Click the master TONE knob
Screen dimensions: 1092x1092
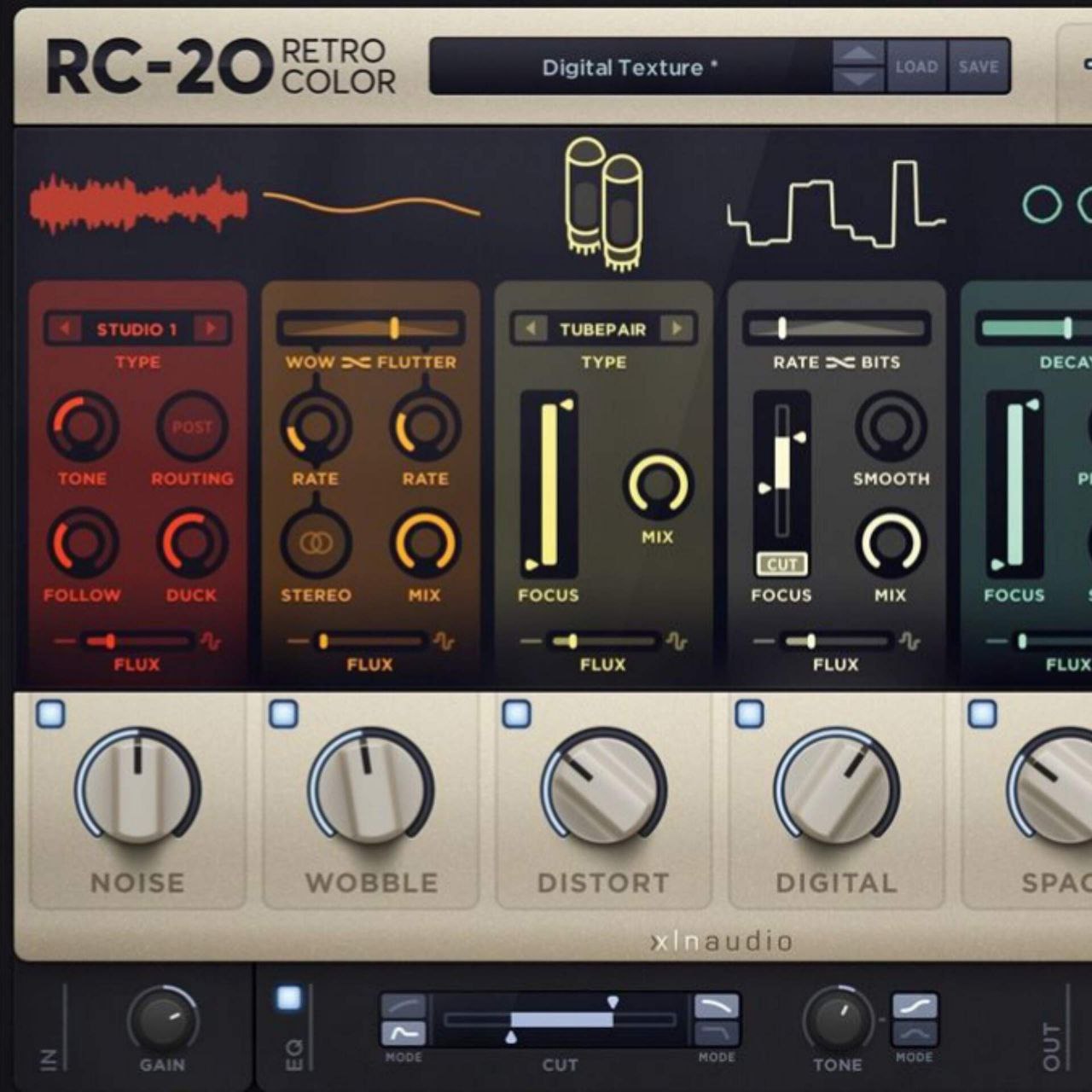(838, 1021)
